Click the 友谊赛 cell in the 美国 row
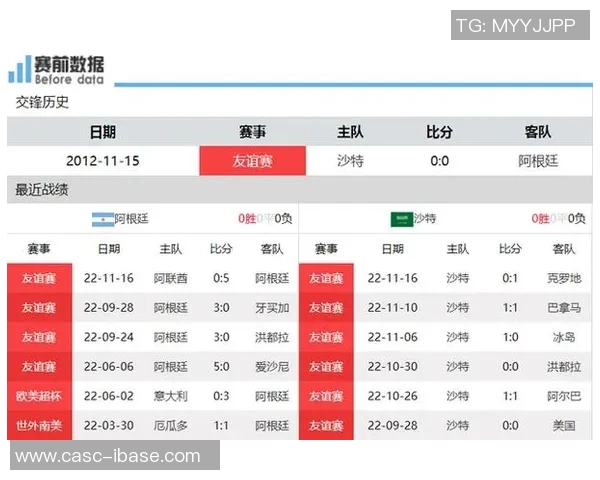 click(326, 426)
